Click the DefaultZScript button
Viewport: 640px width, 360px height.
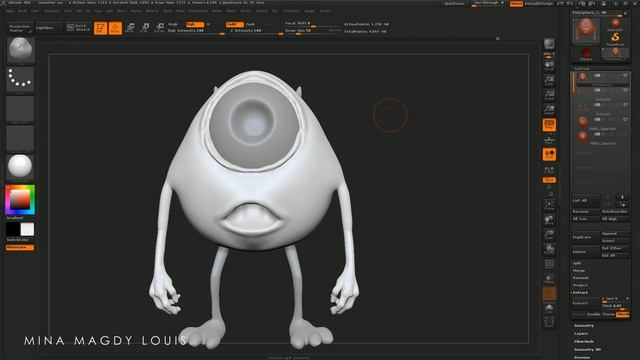pyautogui.click(x=539, y=4)
